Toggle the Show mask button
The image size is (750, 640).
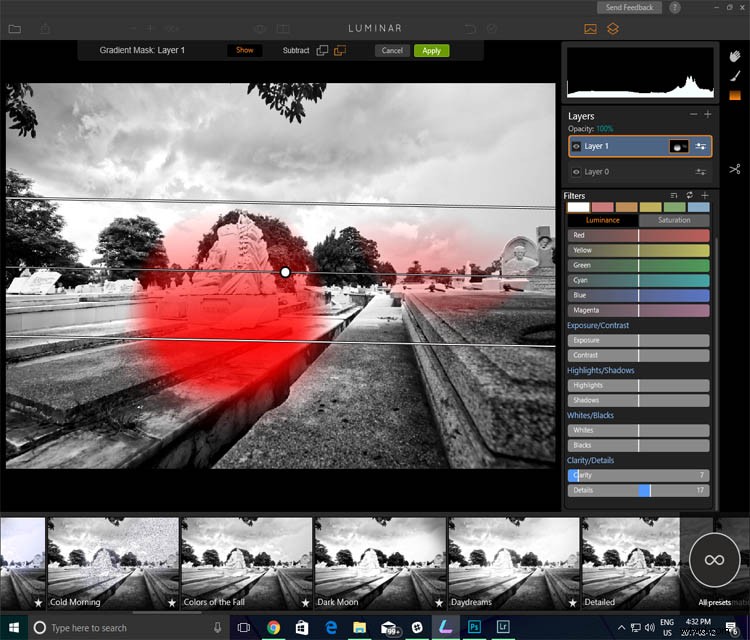tap(244, 50)
